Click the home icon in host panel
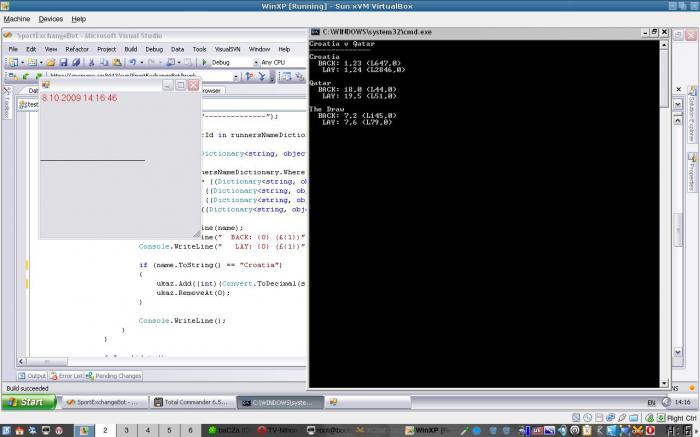Viewport: 700px width, 437px height. tap(19, 430)
